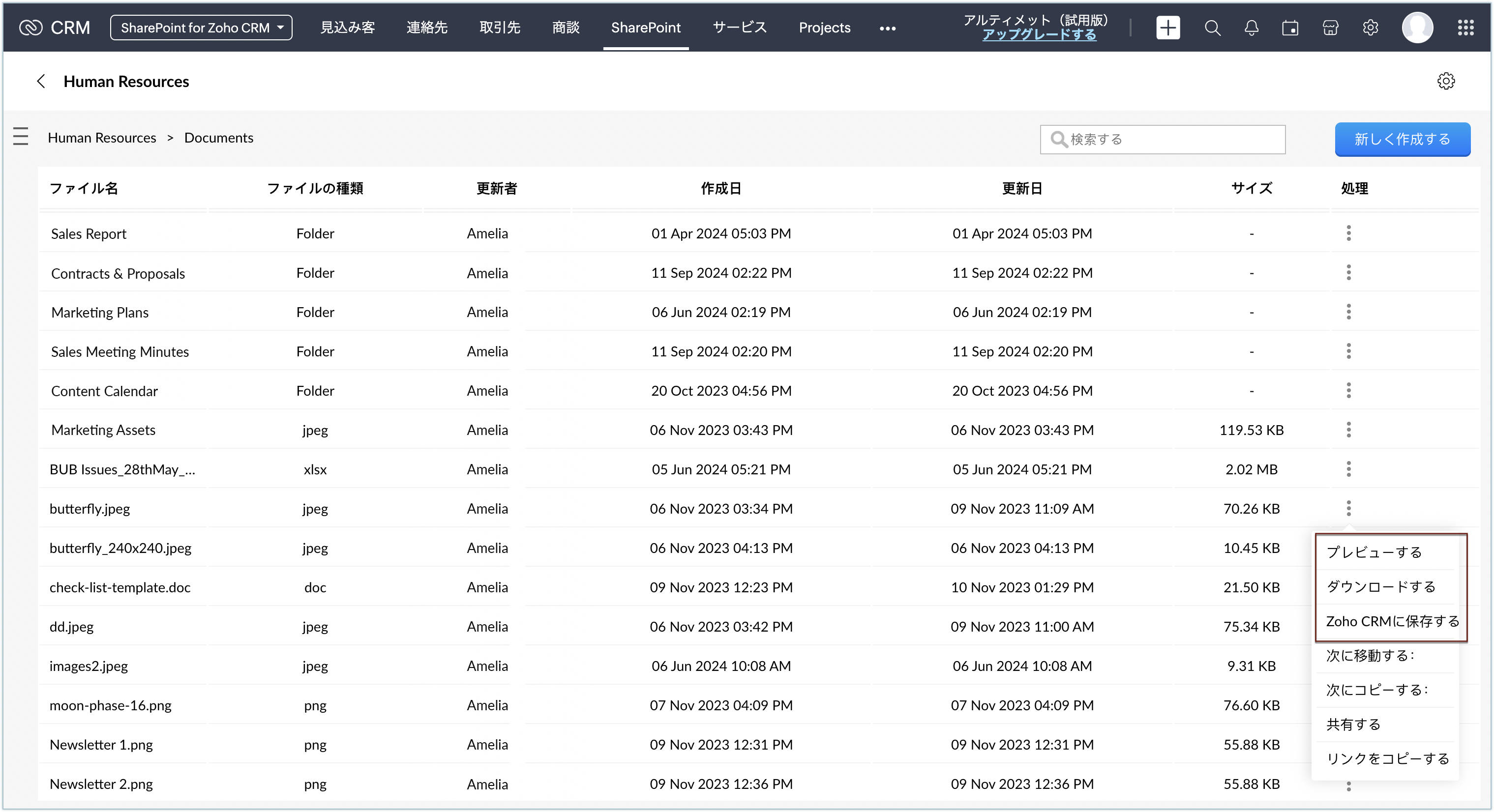Expand the SharePoint for Zoho CRM dropdown
Viewport: 1494px width, 812px height.
coord(201,28)
